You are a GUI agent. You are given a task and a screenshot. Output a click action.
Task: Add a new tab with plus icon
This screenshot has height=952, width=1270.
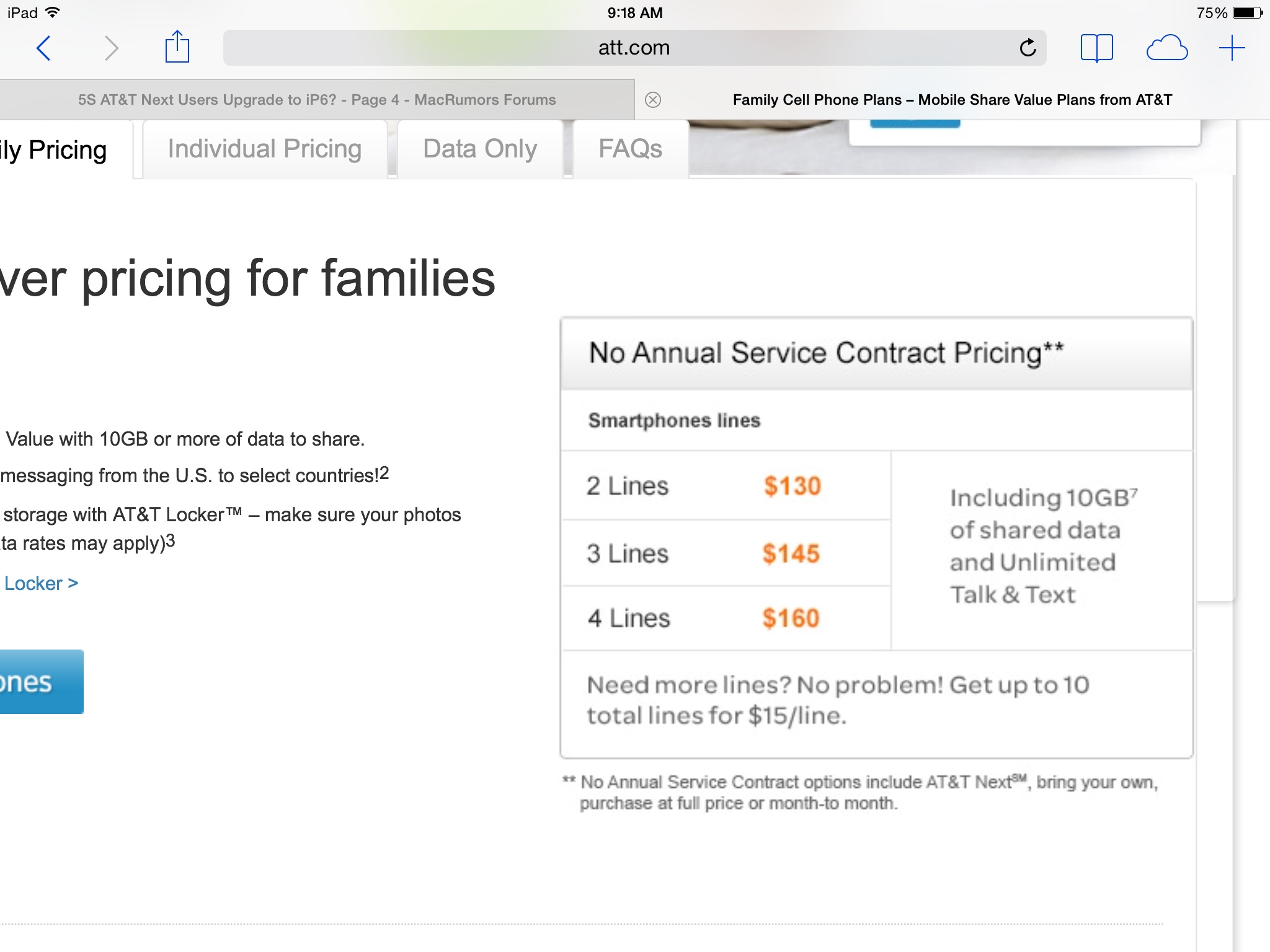click(x=1232, y=48)
